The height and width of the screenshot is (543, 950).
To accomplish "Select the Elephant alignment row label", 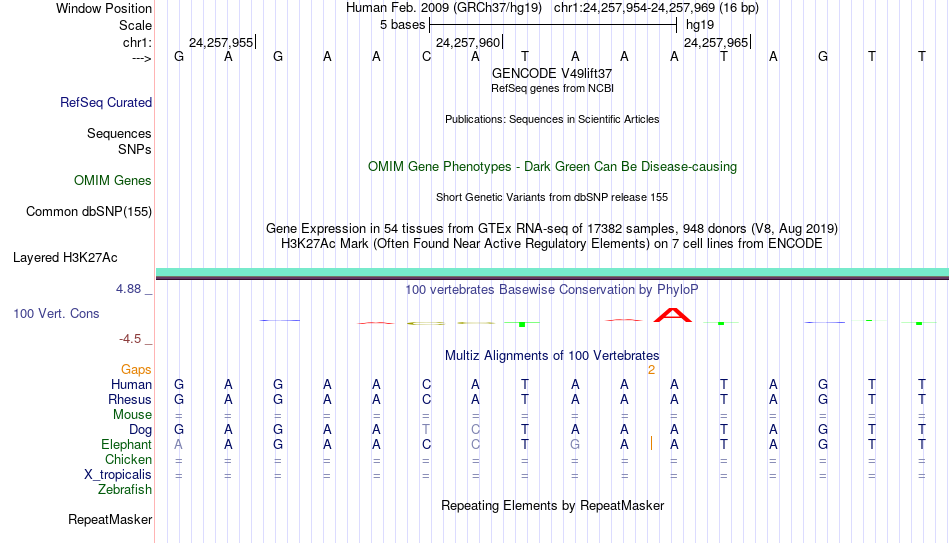I will click(127, 444).
